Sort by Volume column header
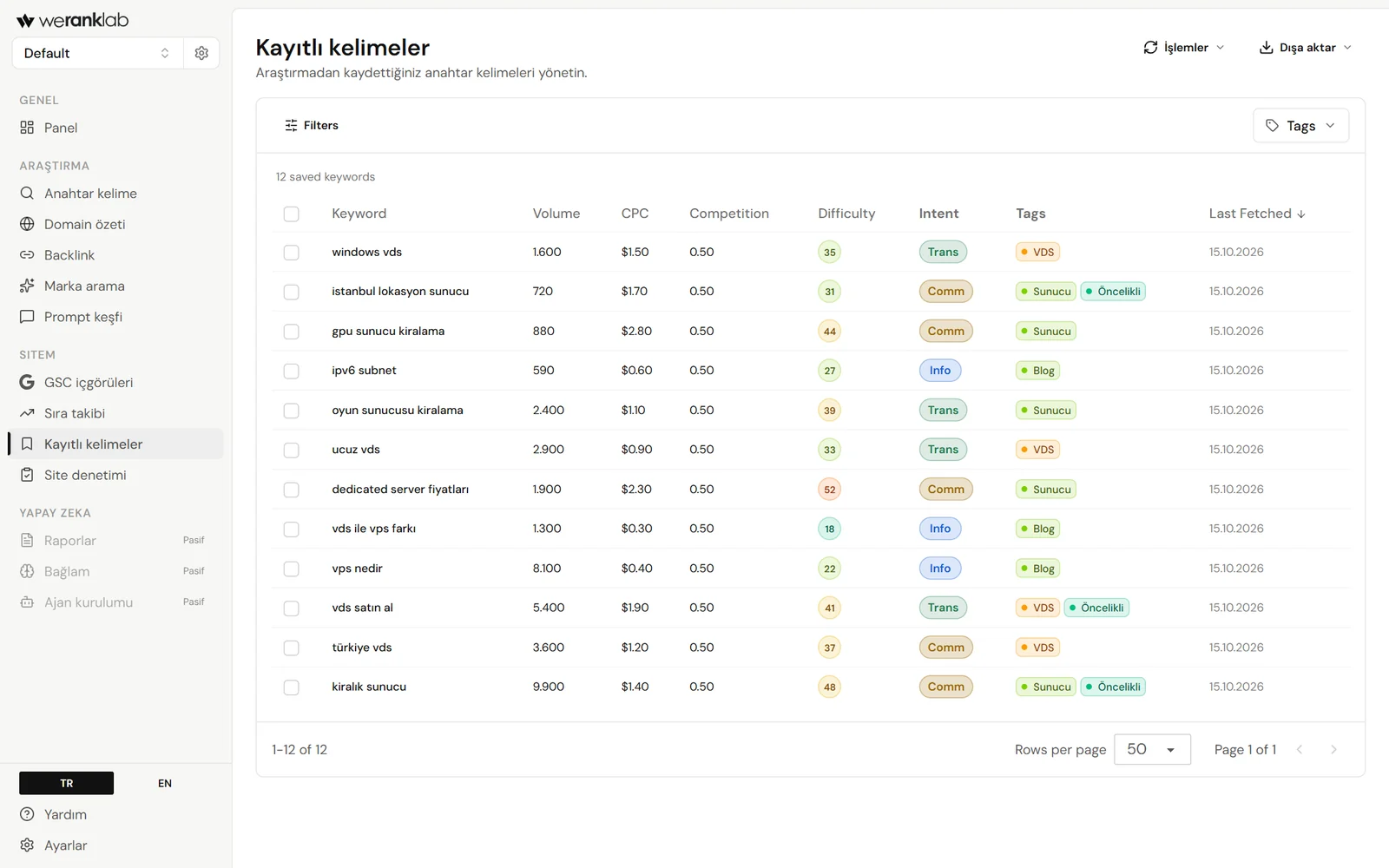This screenshot has width=1389, height=868. (x=556, y=214)
